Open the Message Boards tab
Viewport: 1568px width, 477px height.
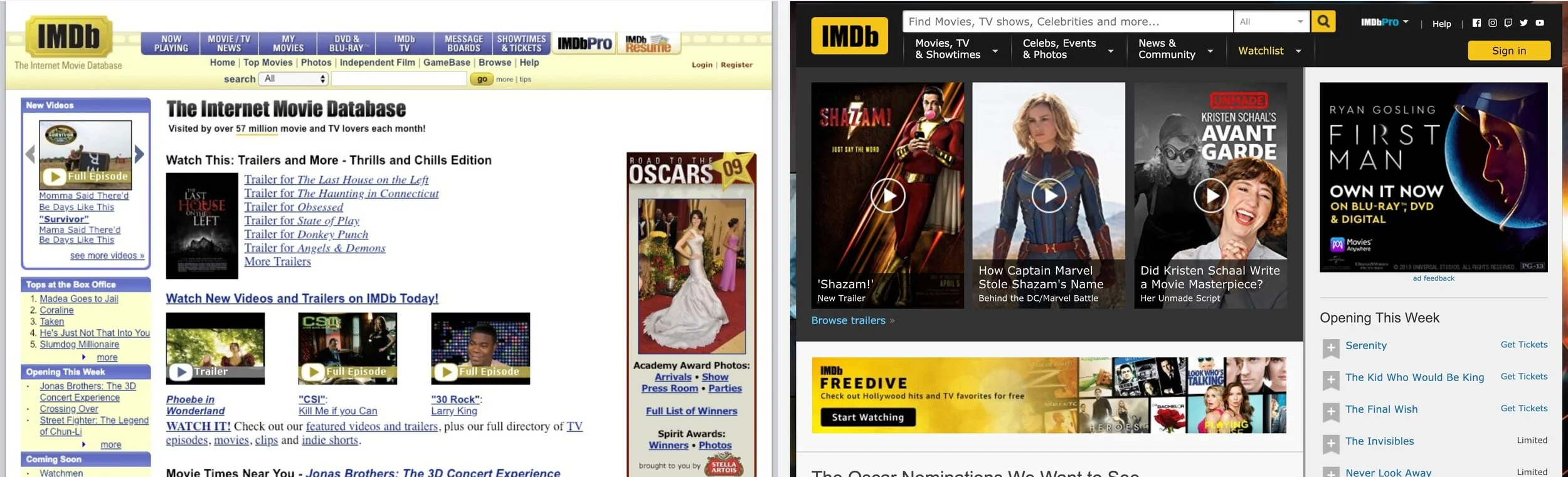pos(464,43)
